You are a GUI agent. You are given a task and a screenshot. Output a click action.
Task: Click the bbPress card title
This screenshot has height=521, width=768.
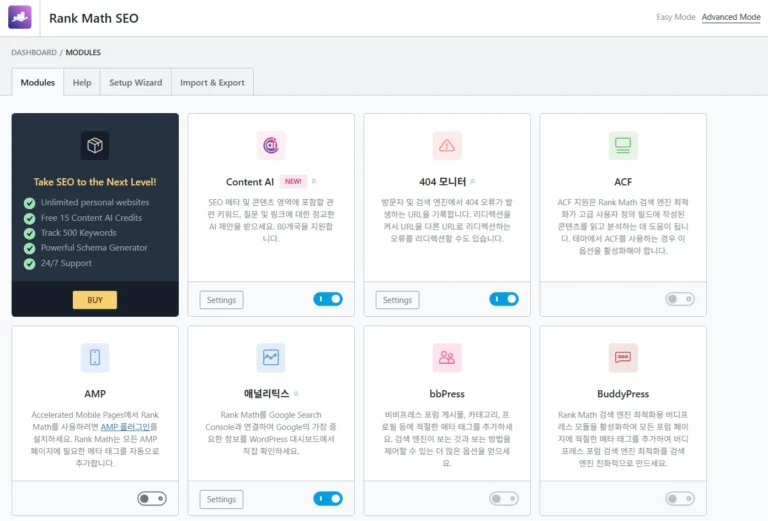[x=447, y=394]
